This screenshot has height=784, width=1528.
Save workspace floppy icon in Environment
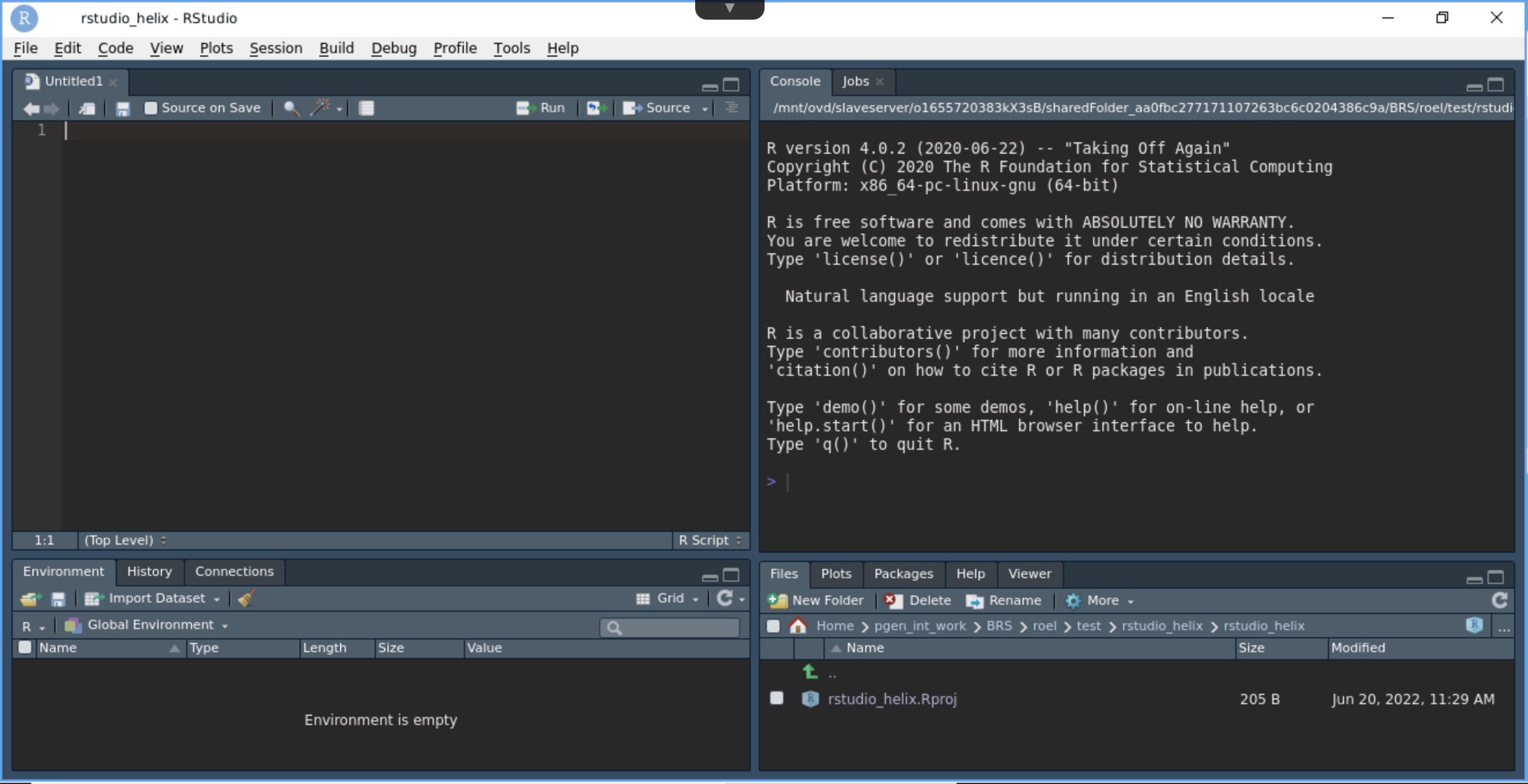(58, 599)
